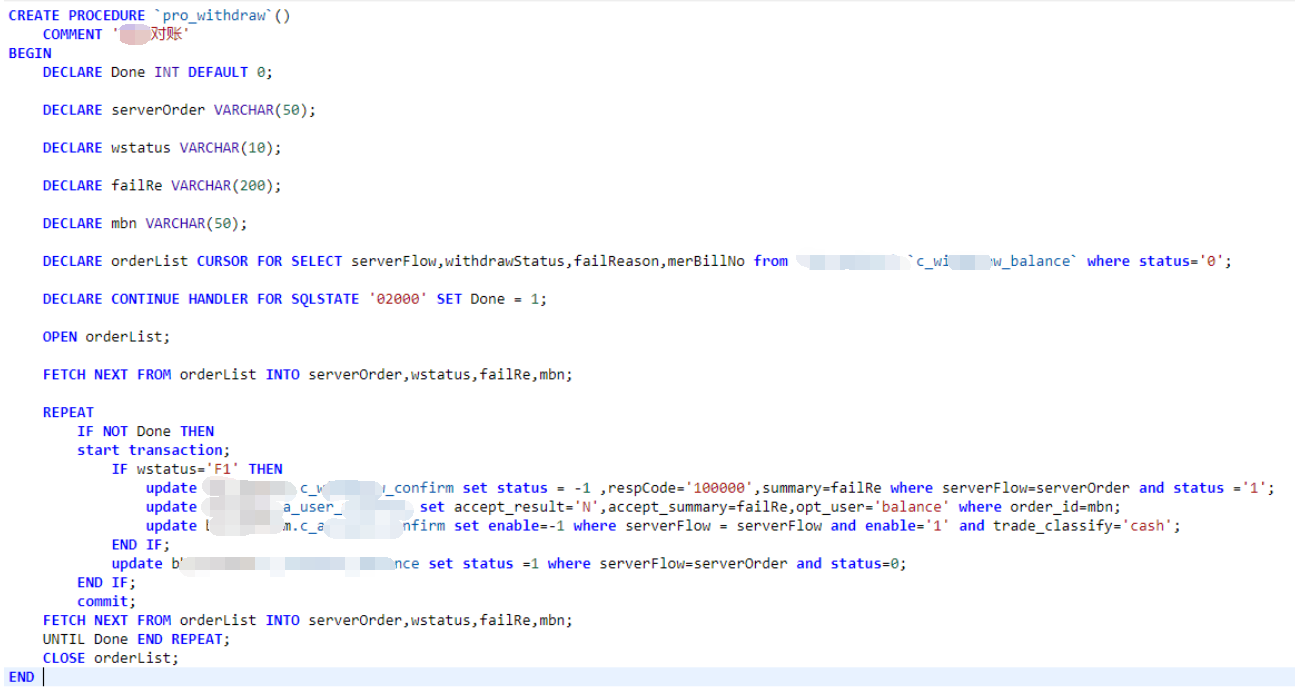Click the UNTIL Done END REPEAT line
This screenshot has width=1295, height=696.
[x=120, y=638]
